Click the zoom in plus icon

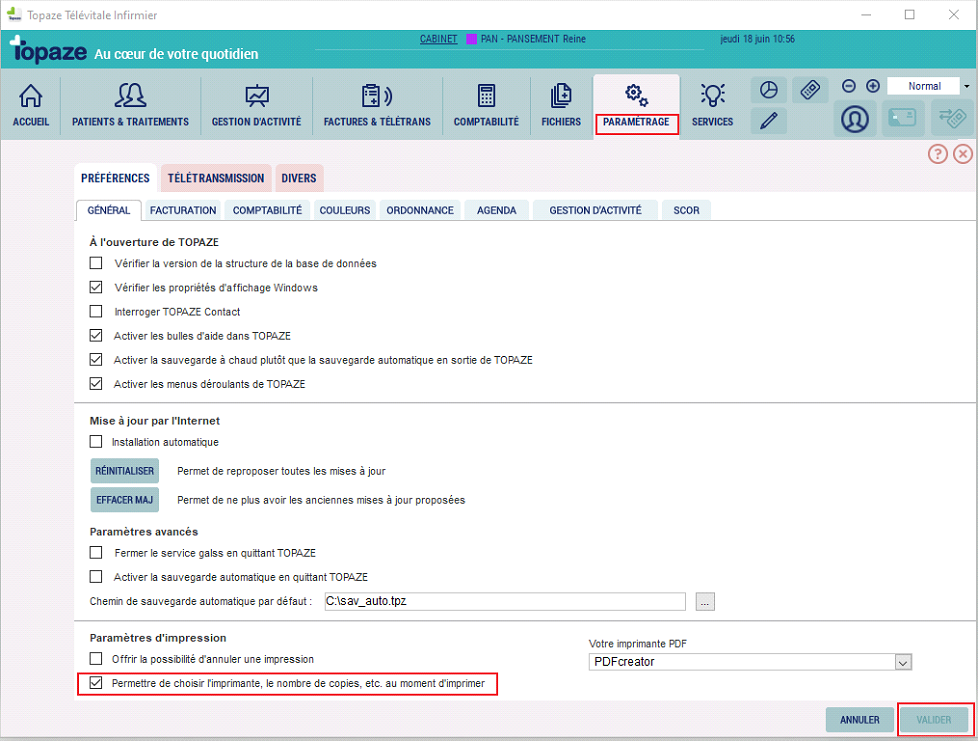pyautogui.click(x=873, y=86)
